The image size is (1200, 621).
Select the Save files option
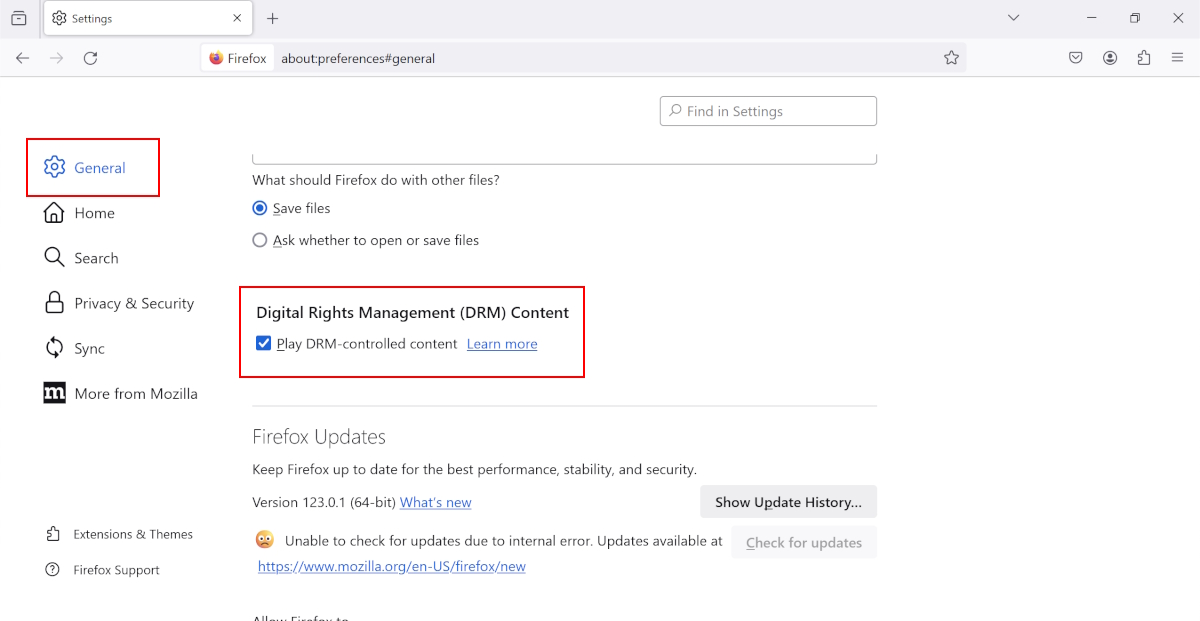pyautogui.click(x=259, y=208)
